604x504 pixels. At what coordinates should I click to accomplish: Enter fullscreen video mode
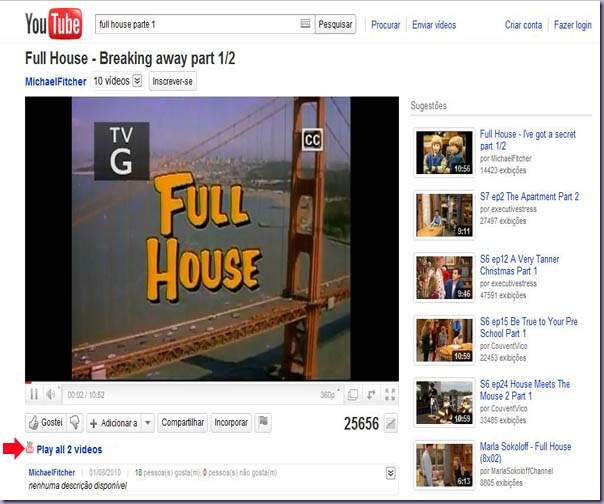390,395
